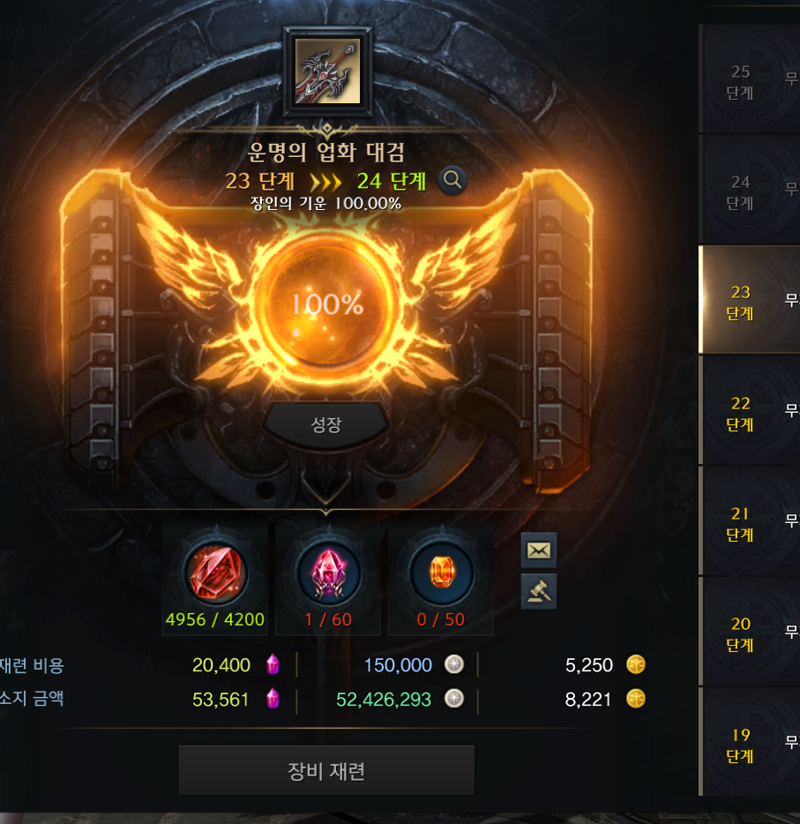Open the auction gavel icon

(x=539, y=592)
